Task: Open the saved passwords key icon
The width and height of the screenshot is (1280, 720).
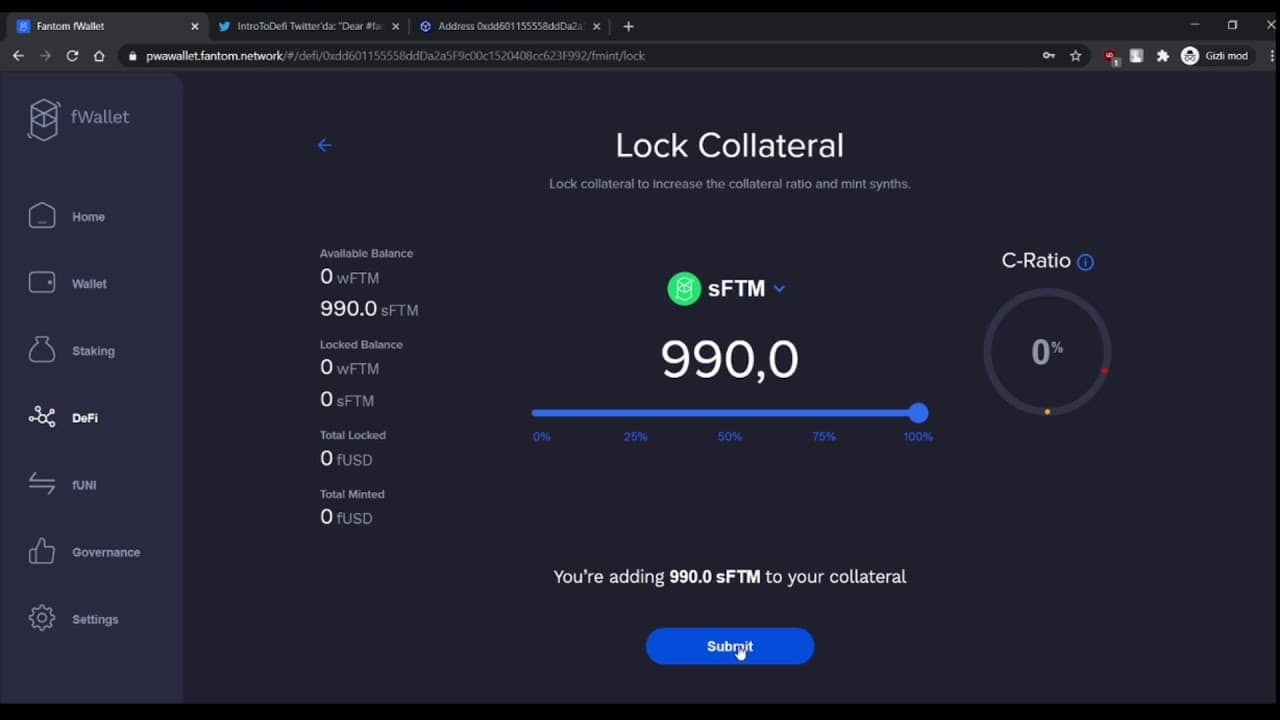Action: click(x=1049, y=56)
